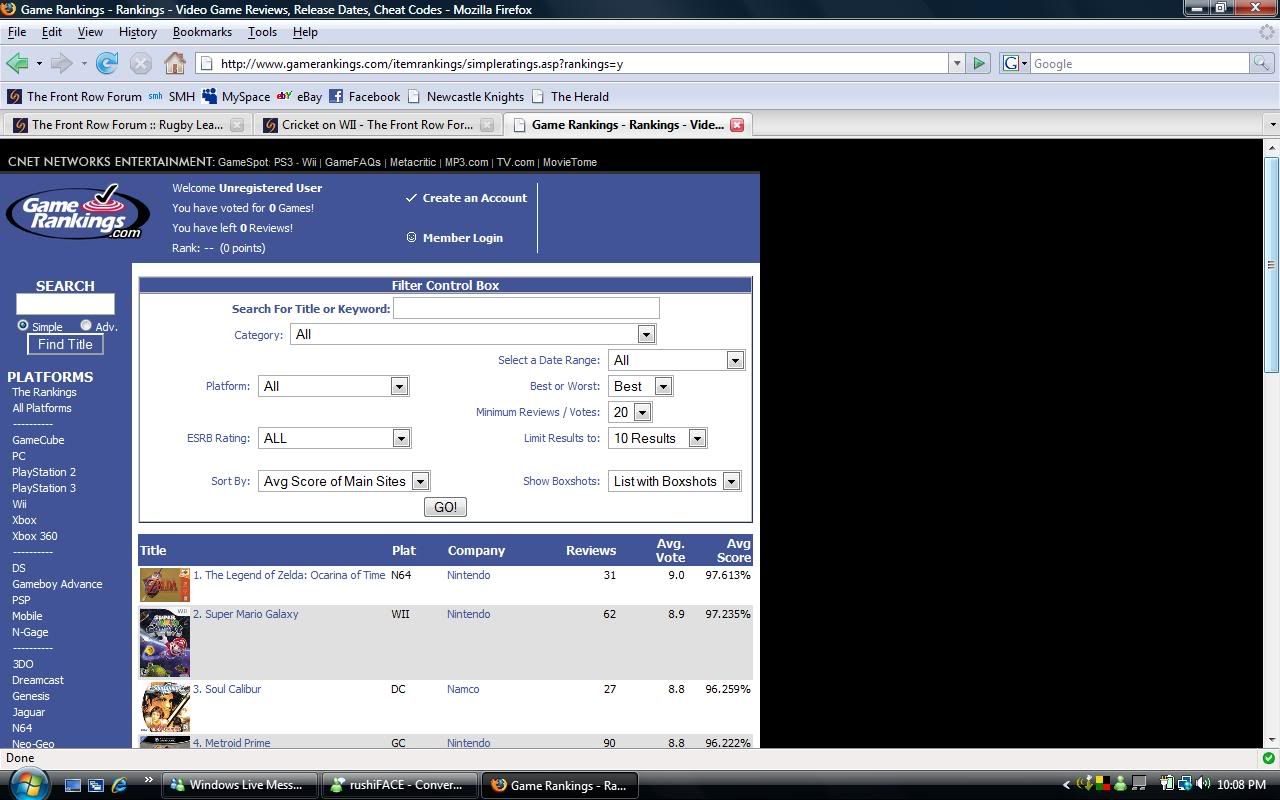Open the Facebook bookmark
Viewport: 1280px width, 800px height.
(x=365, y=97)
